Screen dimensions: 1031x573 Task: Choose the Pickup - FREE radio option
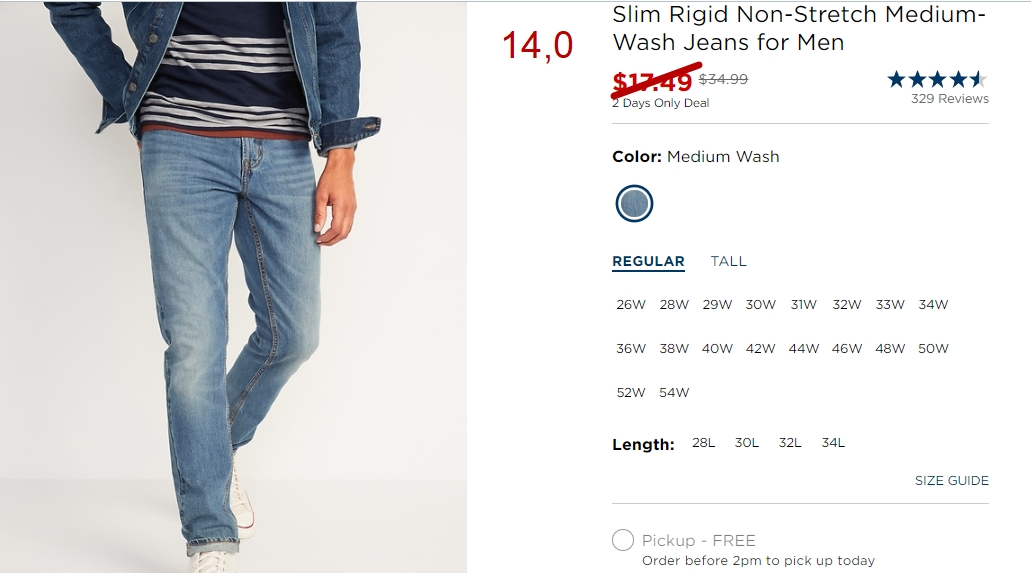click(623, 540)
